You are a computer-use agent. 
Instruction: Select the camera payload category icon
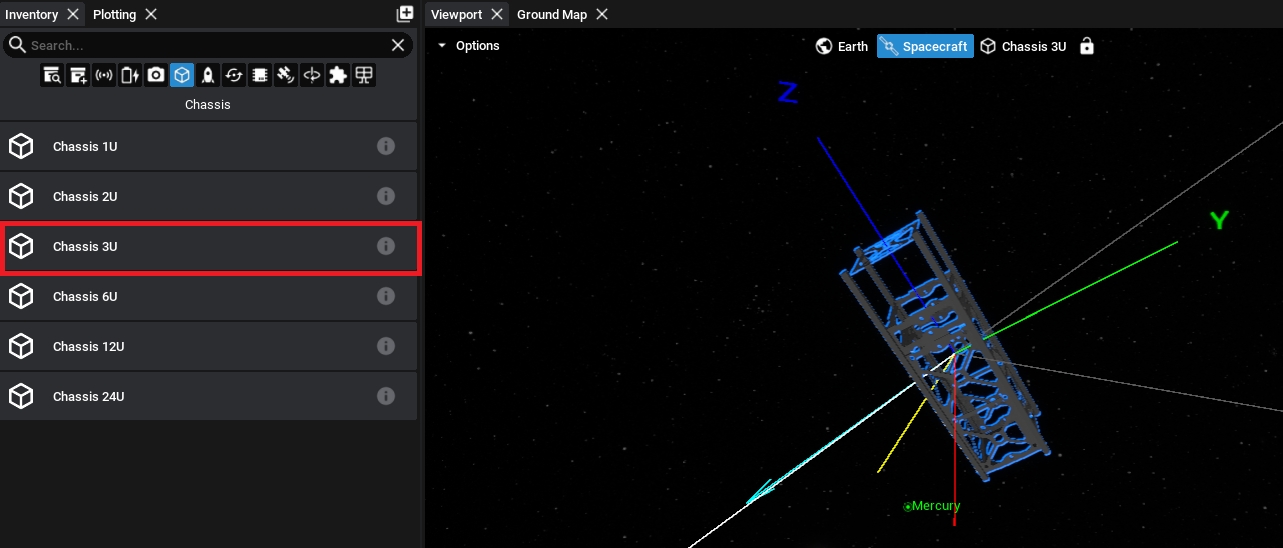pos(156,75)
